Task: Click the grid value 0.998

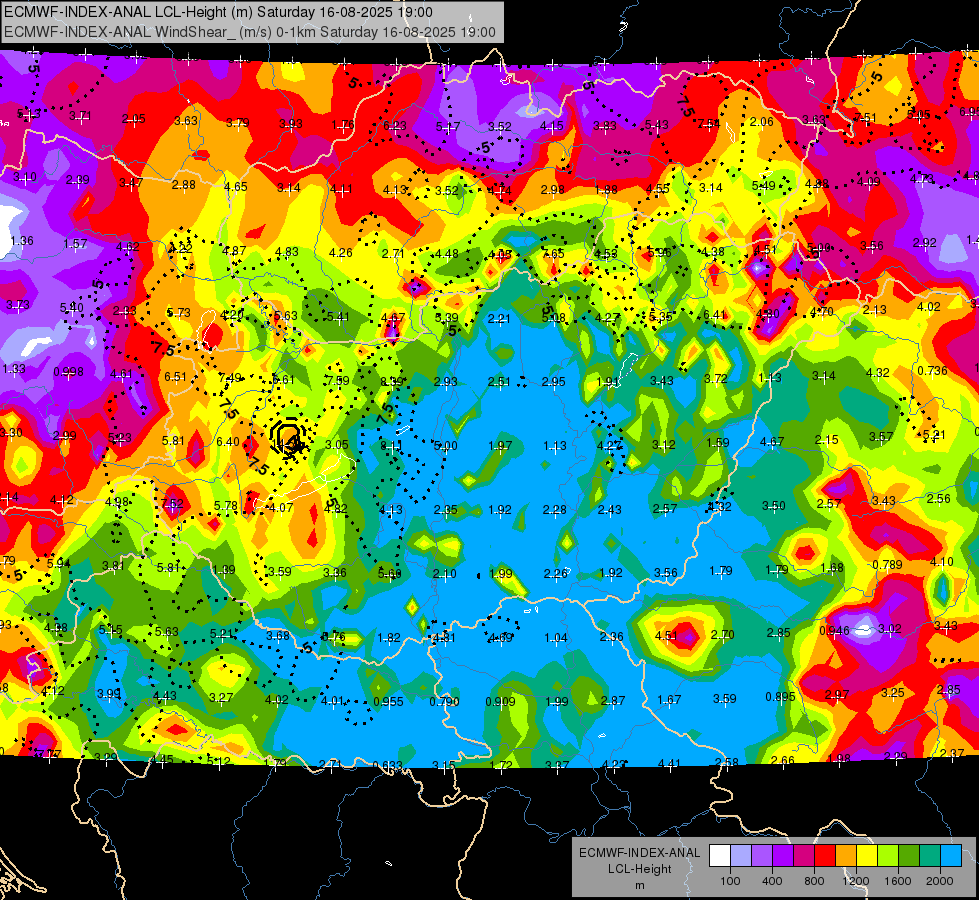Action: point(69,372)
